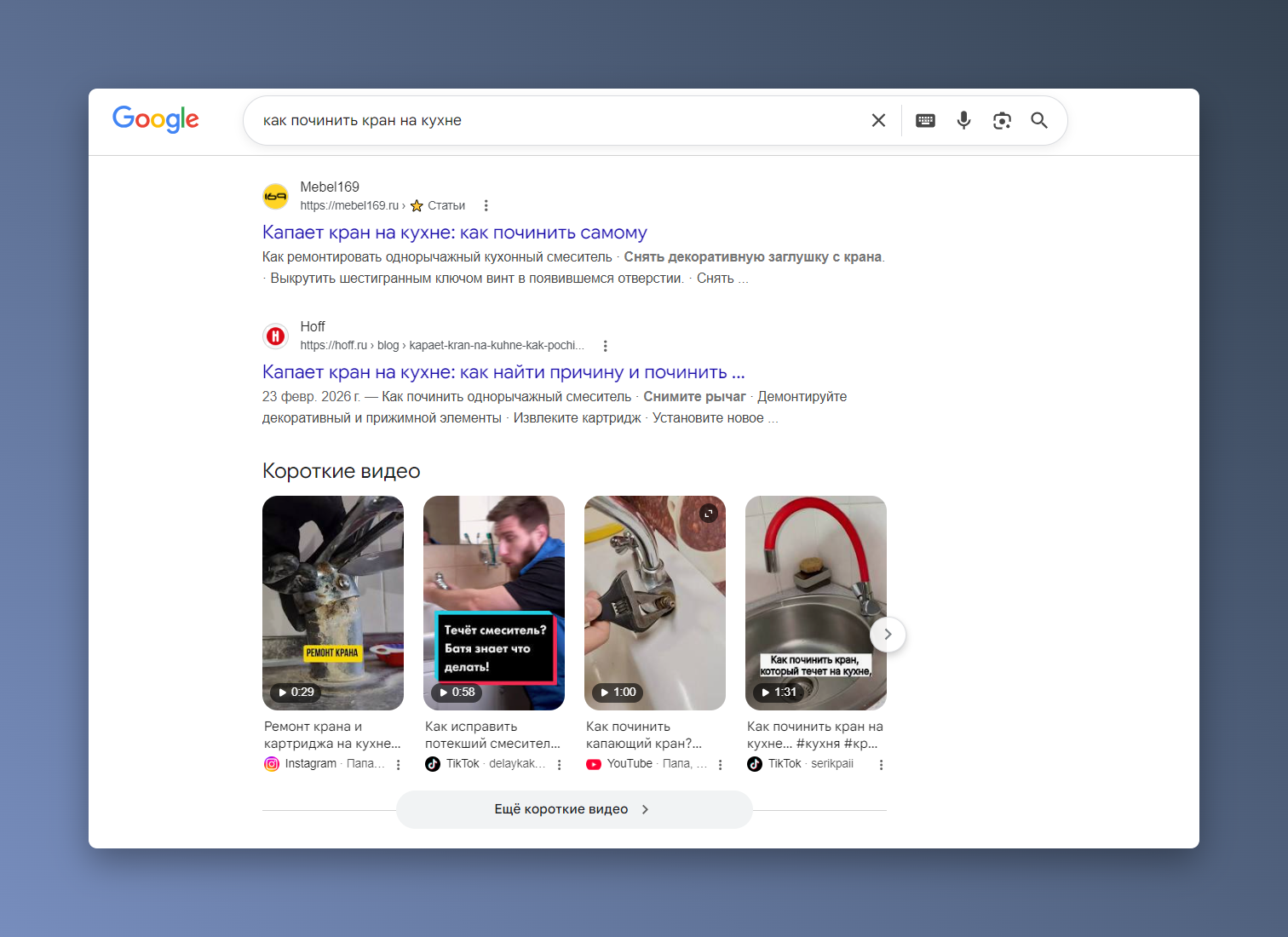Open the Mebel169 site favicon

click(x=275, y=197)
